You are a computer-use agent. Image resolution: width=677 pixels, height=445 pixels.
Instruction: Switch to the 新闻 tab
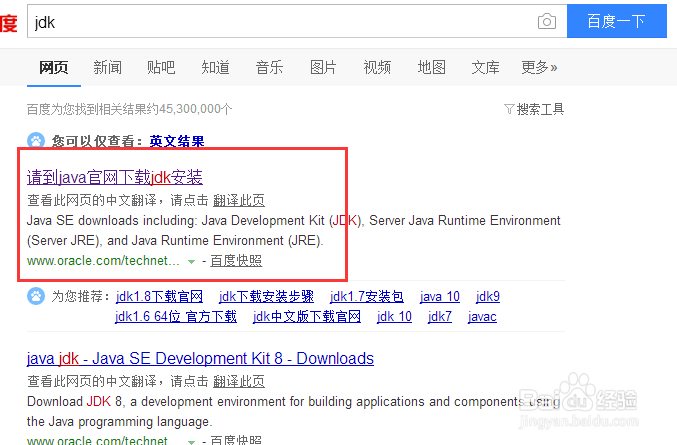pos(107,67)
